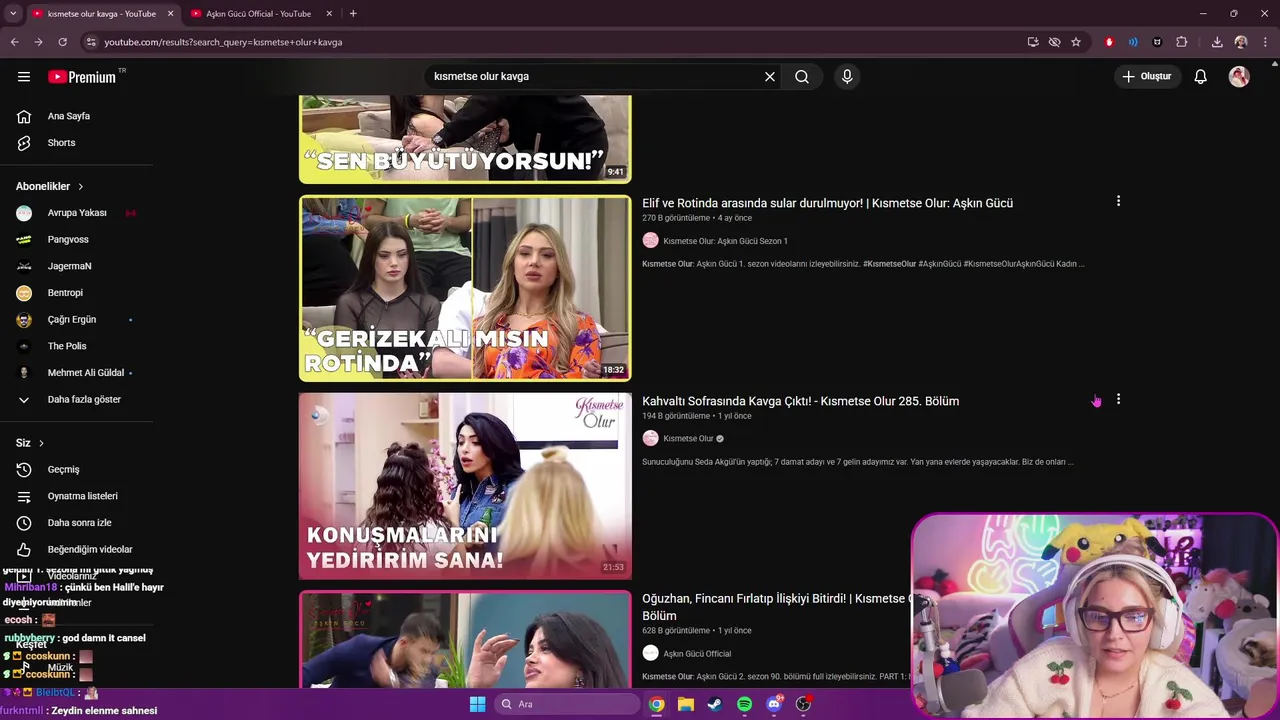Open the KONUŞMALARINI YEDİRİRİM SANA video thumbnail
The image size is (1280, 720).
tap(465, 486)
